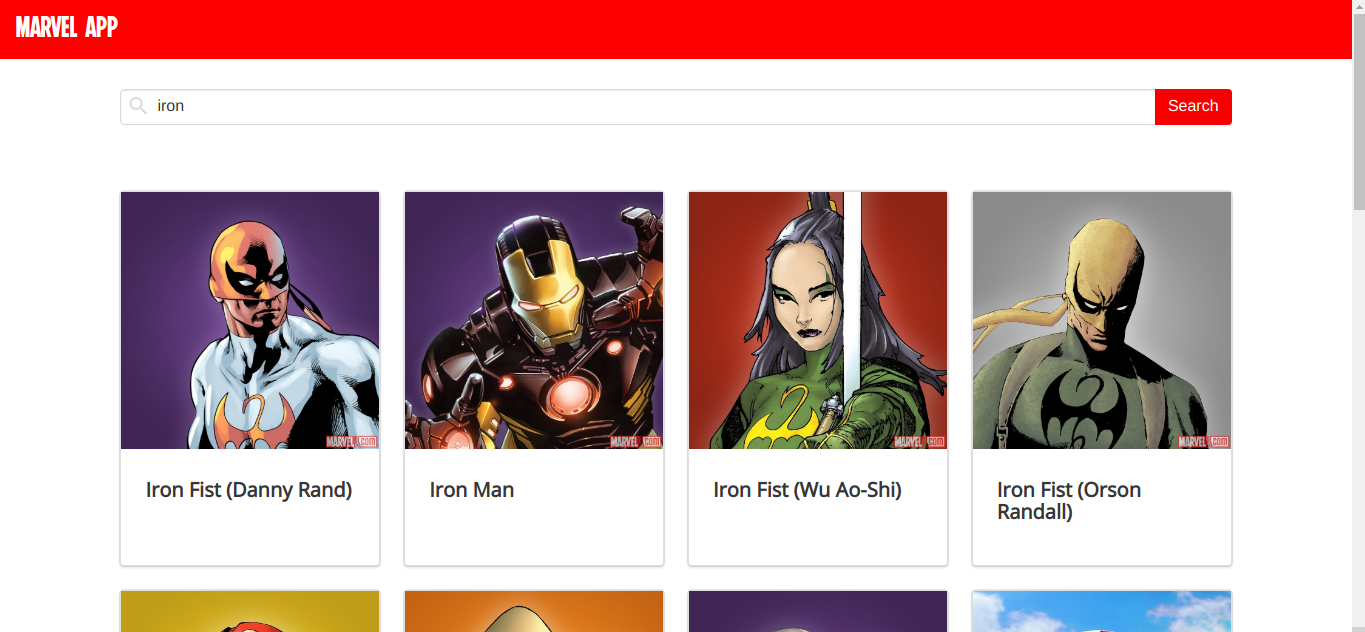Viewport: 1365px width, 632px height.
Task: Click the orange-background card in second row
Action: coord(534,611)
